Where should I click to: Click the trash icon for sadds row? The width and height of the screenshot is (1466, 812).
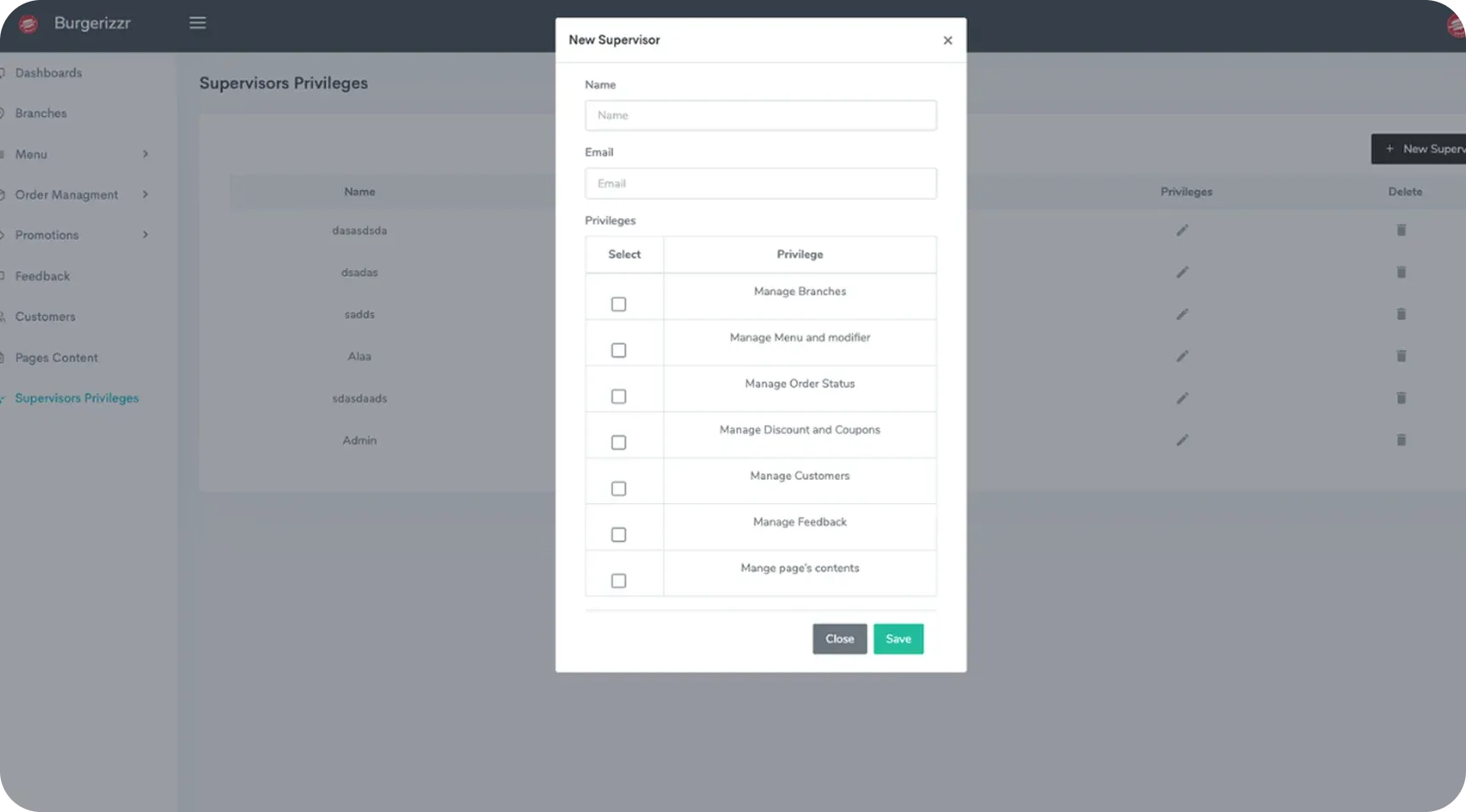[1400, 314]
